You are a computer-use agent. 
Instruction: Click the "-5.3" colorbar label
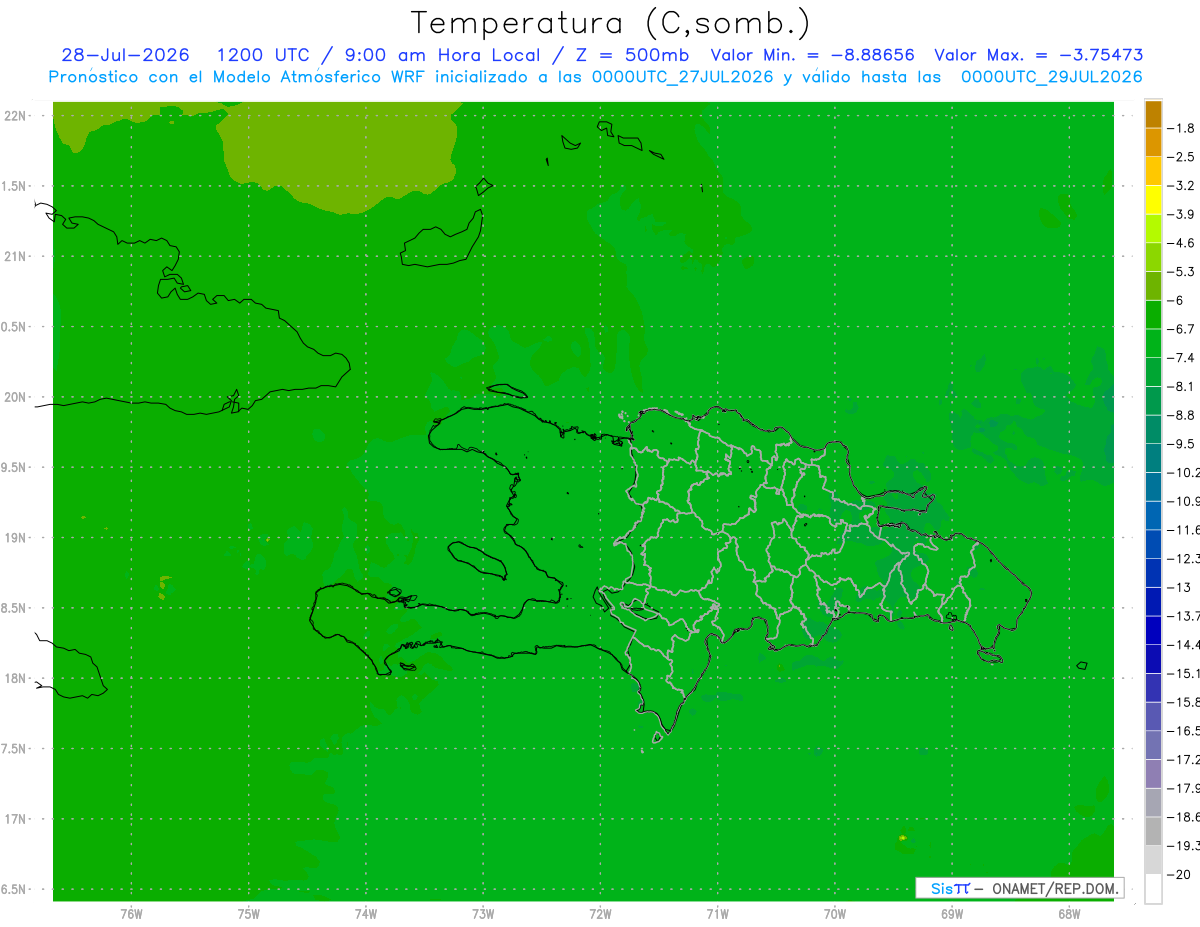pyautogui.click(x=1181, y=272)
